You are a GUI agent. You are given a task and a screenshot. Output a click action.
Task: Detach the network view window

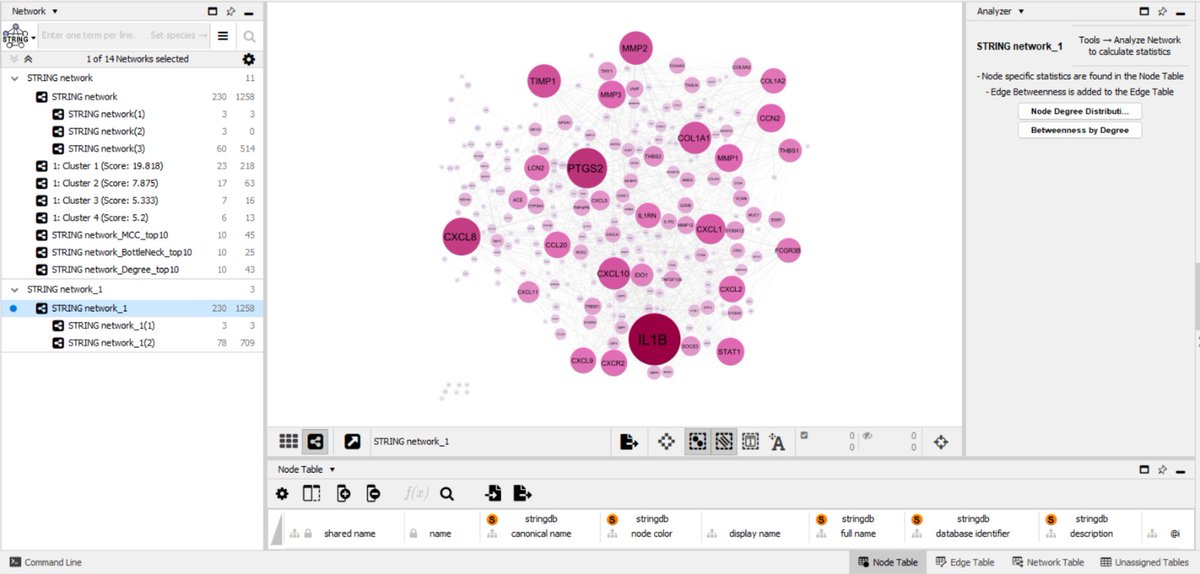(x=353, y=441)
